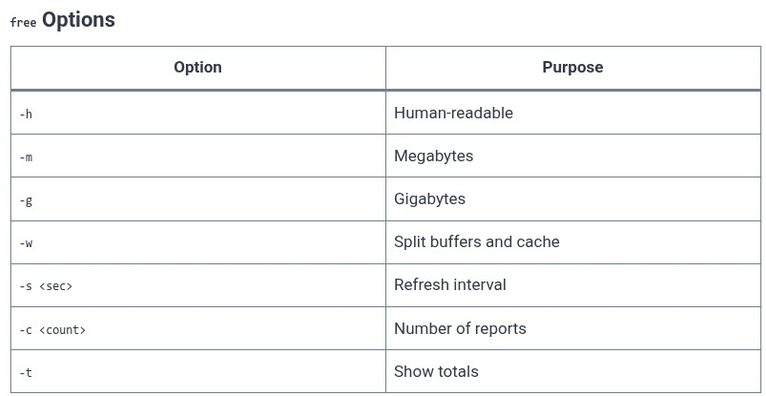
Task: Select the 'Refresh interval' text
Action: 450,285
